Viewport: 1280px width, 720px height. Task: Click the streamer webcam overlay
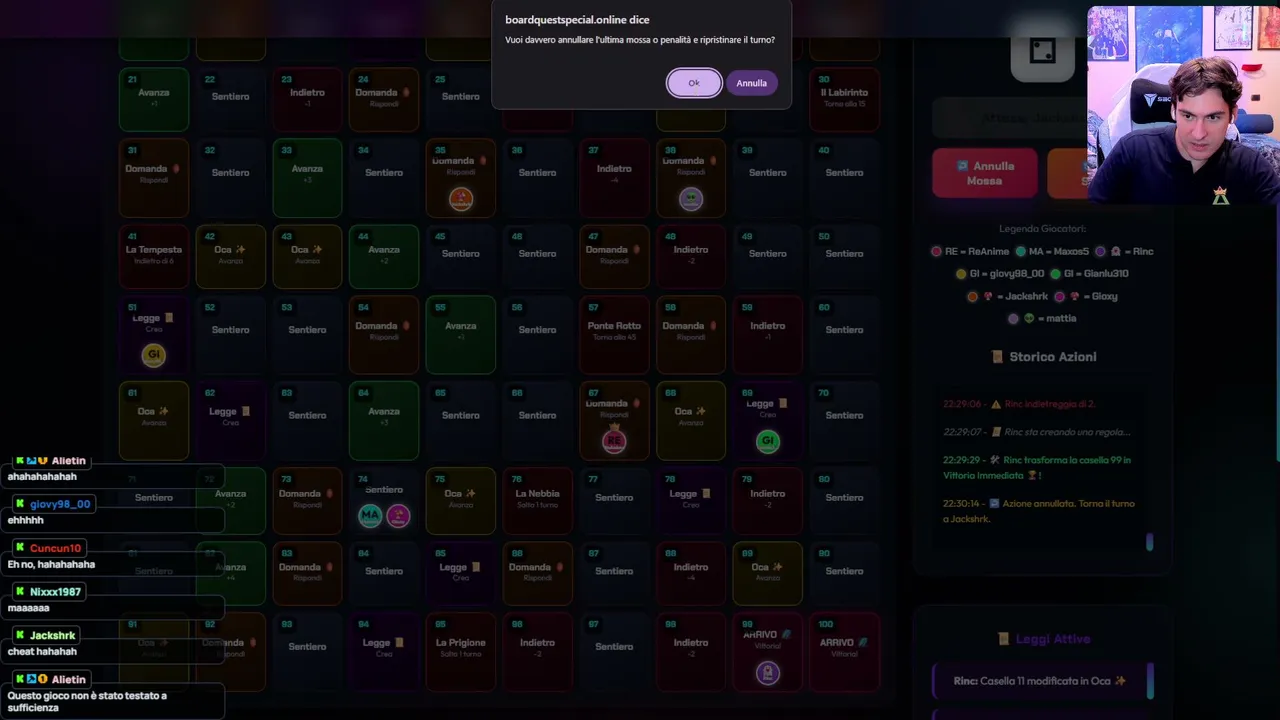(x=1183, y=107)
